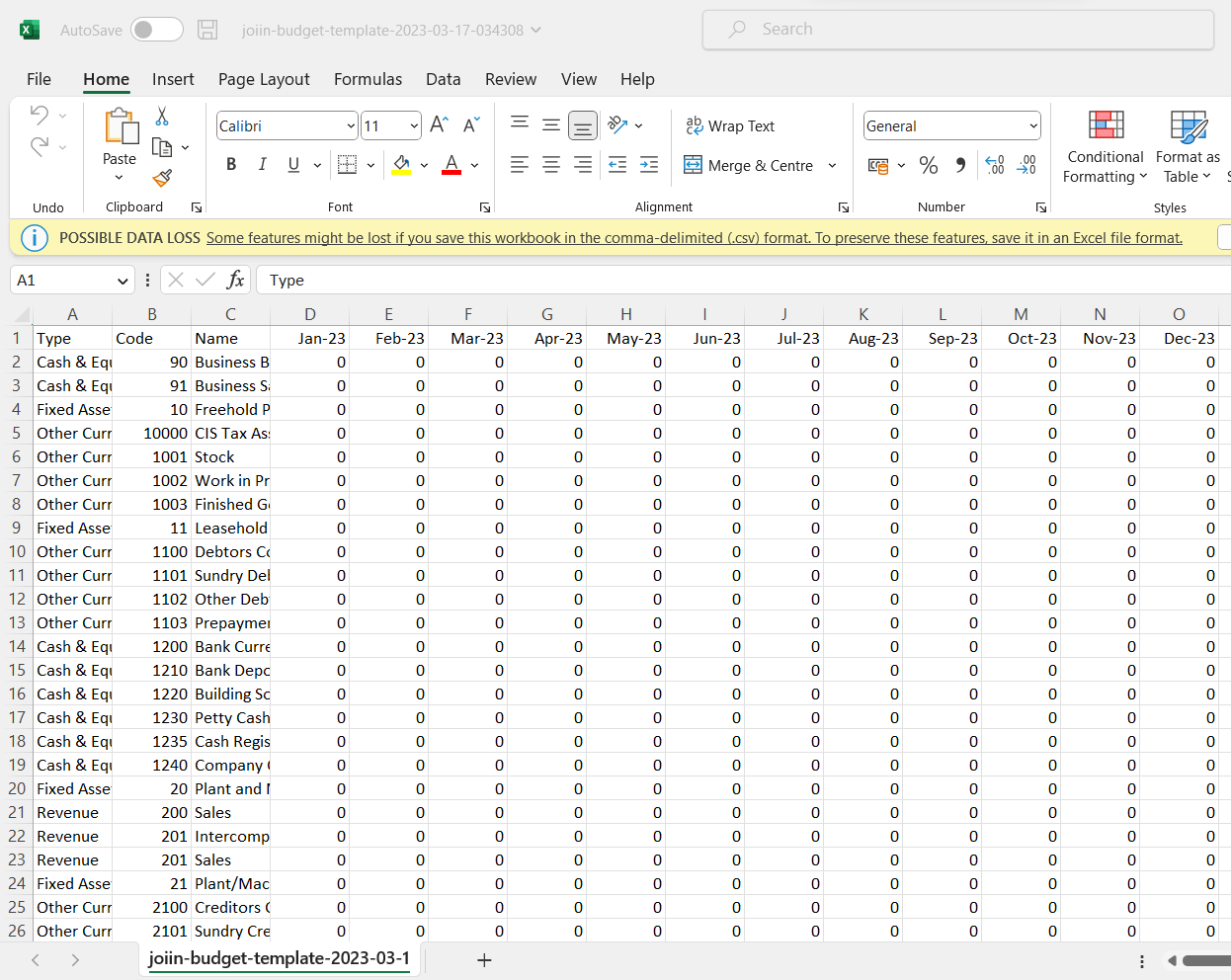The height and width of the screenshot is (980, 1231).
Task: Expand the Merge & Centre options arrow
Action: [833, 165]
